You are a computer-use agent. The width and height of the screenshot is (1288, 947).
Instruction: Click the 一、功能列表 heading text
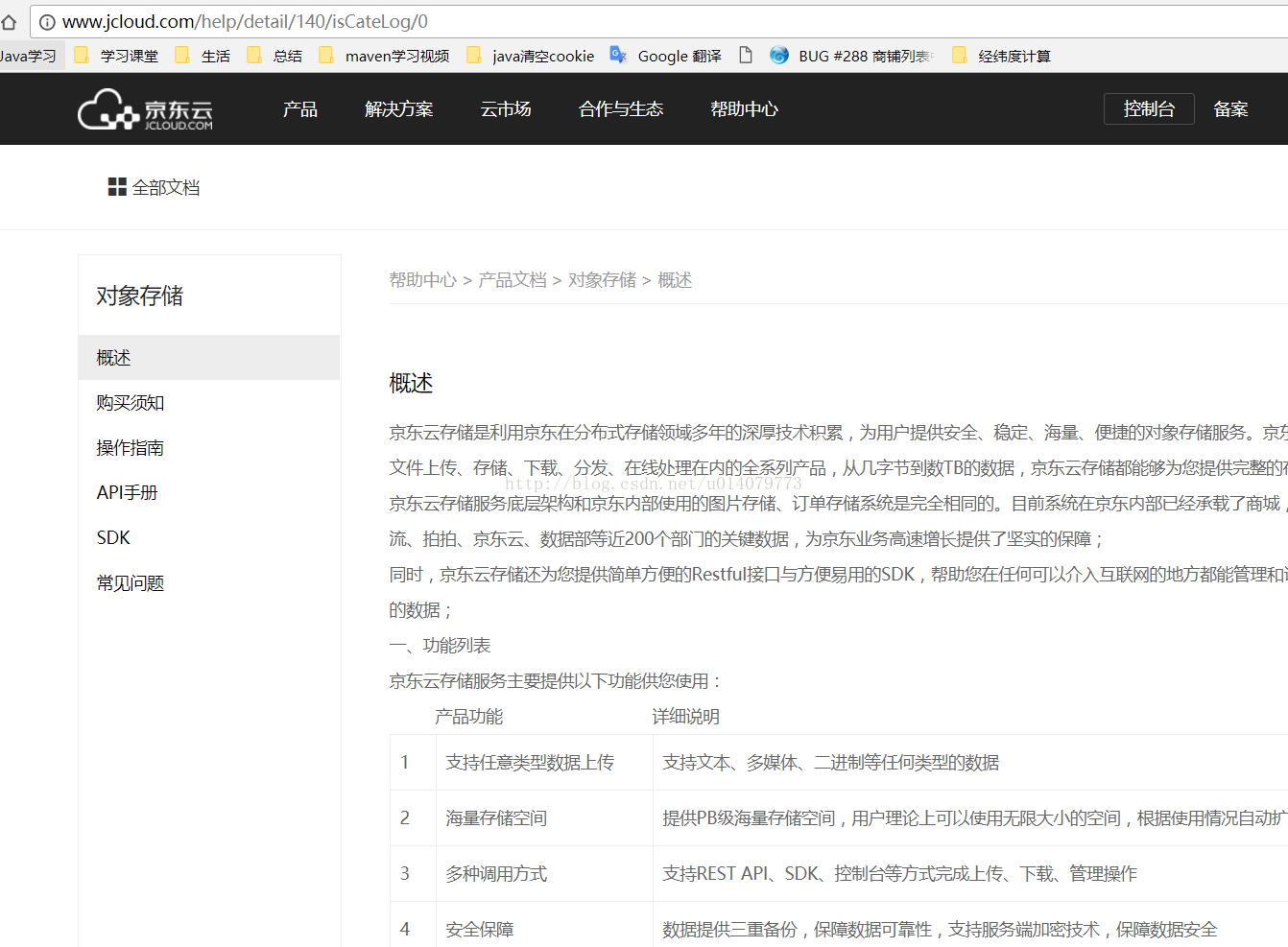pyautogui.click(x=440, y=646)
